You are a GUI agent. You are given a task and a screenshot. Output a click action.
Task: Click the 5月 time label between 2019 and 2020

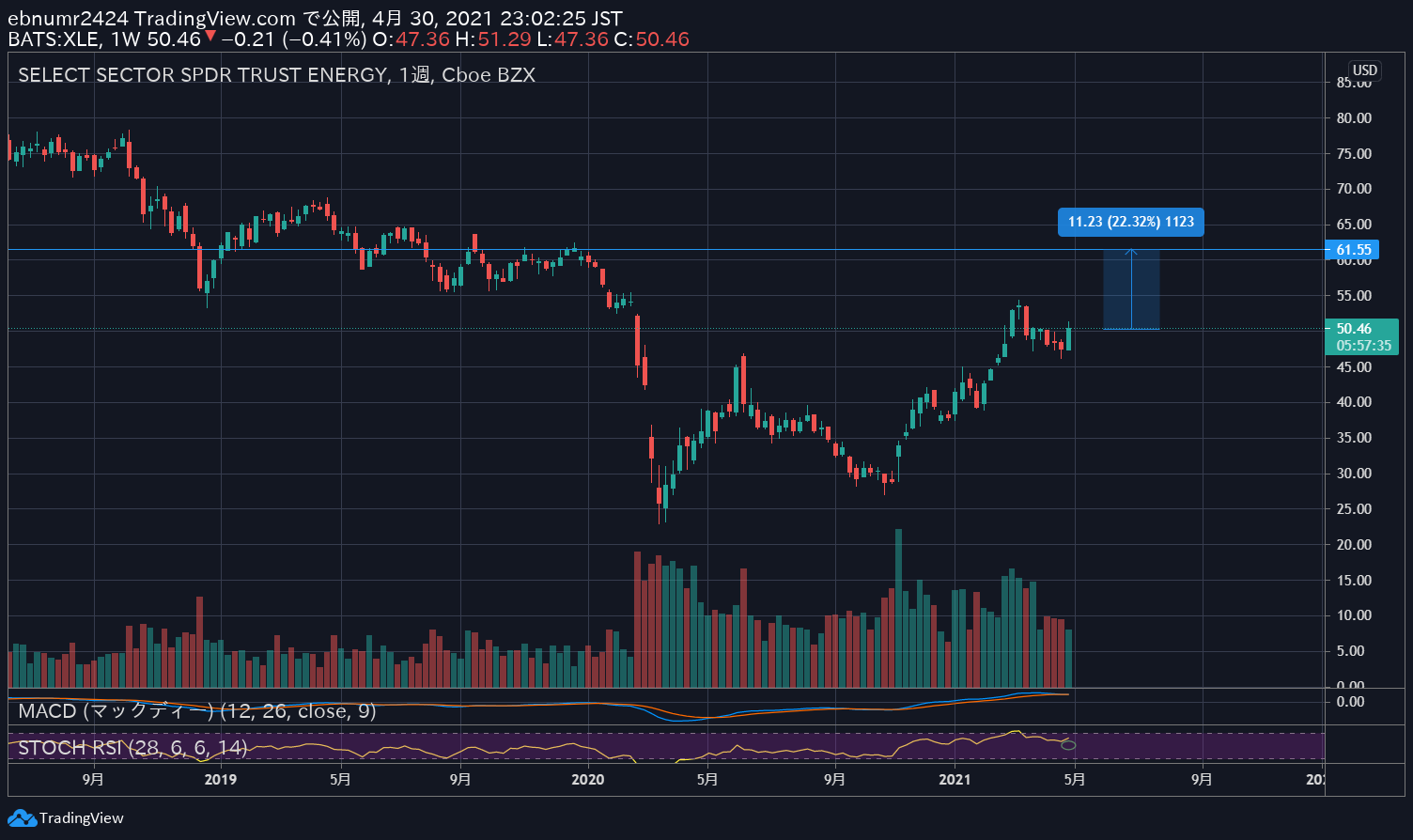pyautogui.click(x=341, y=780)
